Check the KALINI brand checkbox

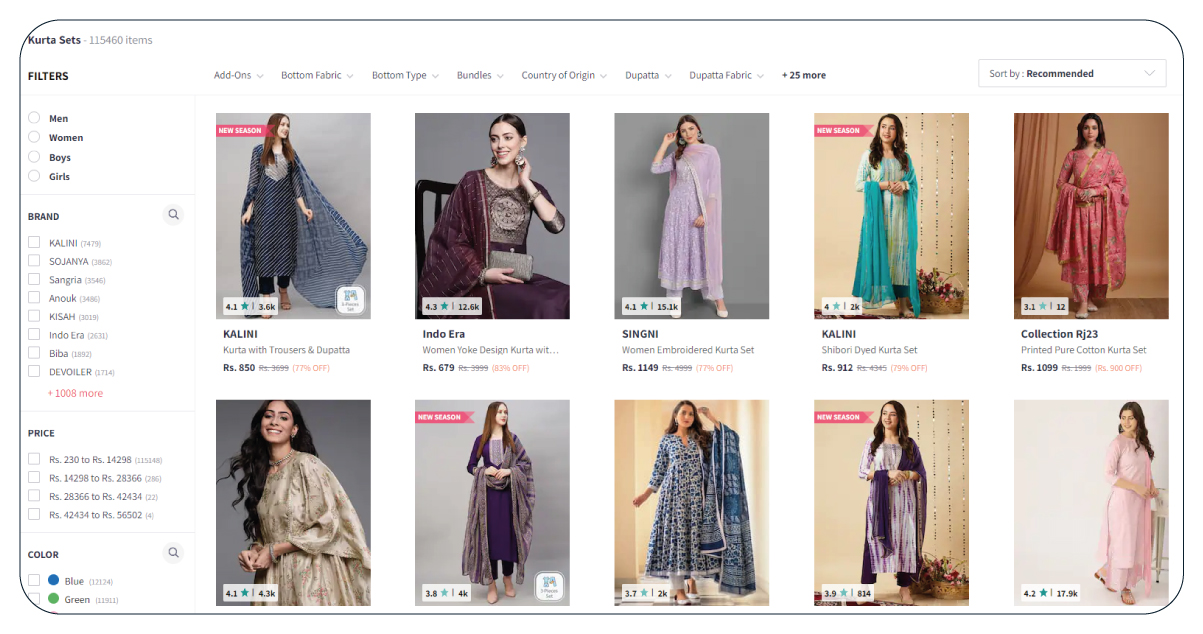(x=34, y=242)
